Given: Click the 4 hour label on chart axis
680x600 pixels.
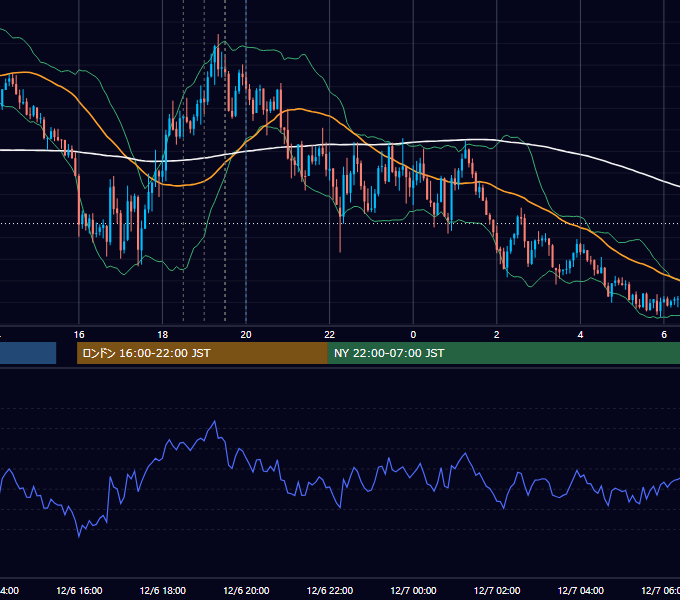Looking at the screenshot, I should pos(580,335).
